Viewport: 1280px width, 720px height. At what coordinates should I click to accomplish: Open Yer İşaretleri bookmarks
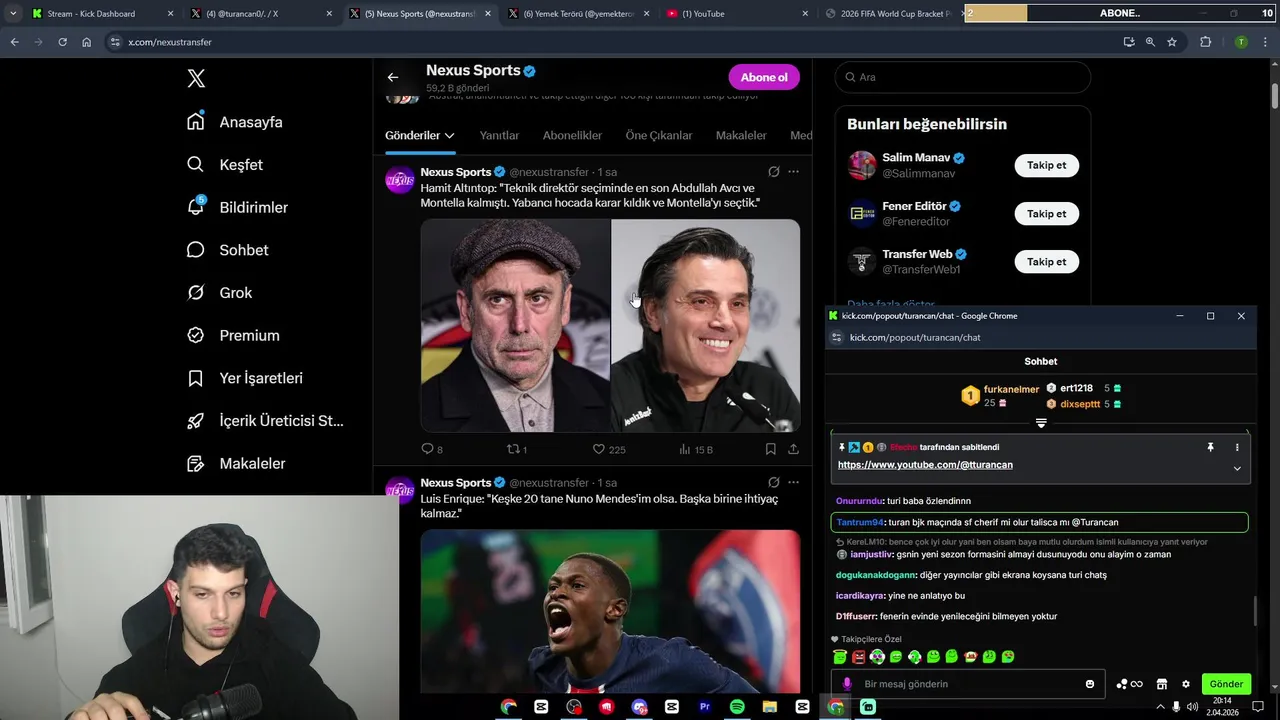244,378
